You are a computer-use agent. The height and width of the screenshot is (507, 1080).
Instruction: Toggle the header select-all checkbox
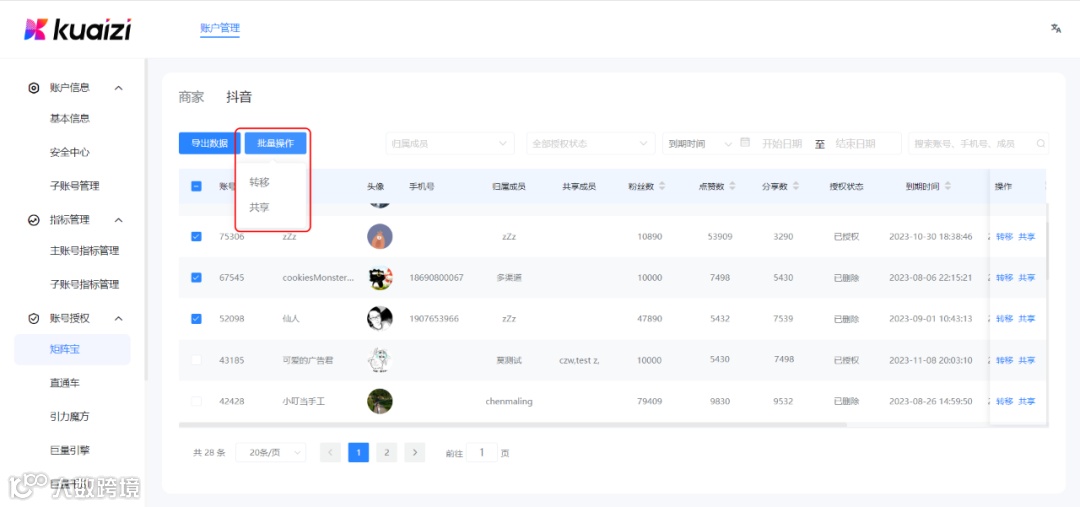[x=196, y=186]
